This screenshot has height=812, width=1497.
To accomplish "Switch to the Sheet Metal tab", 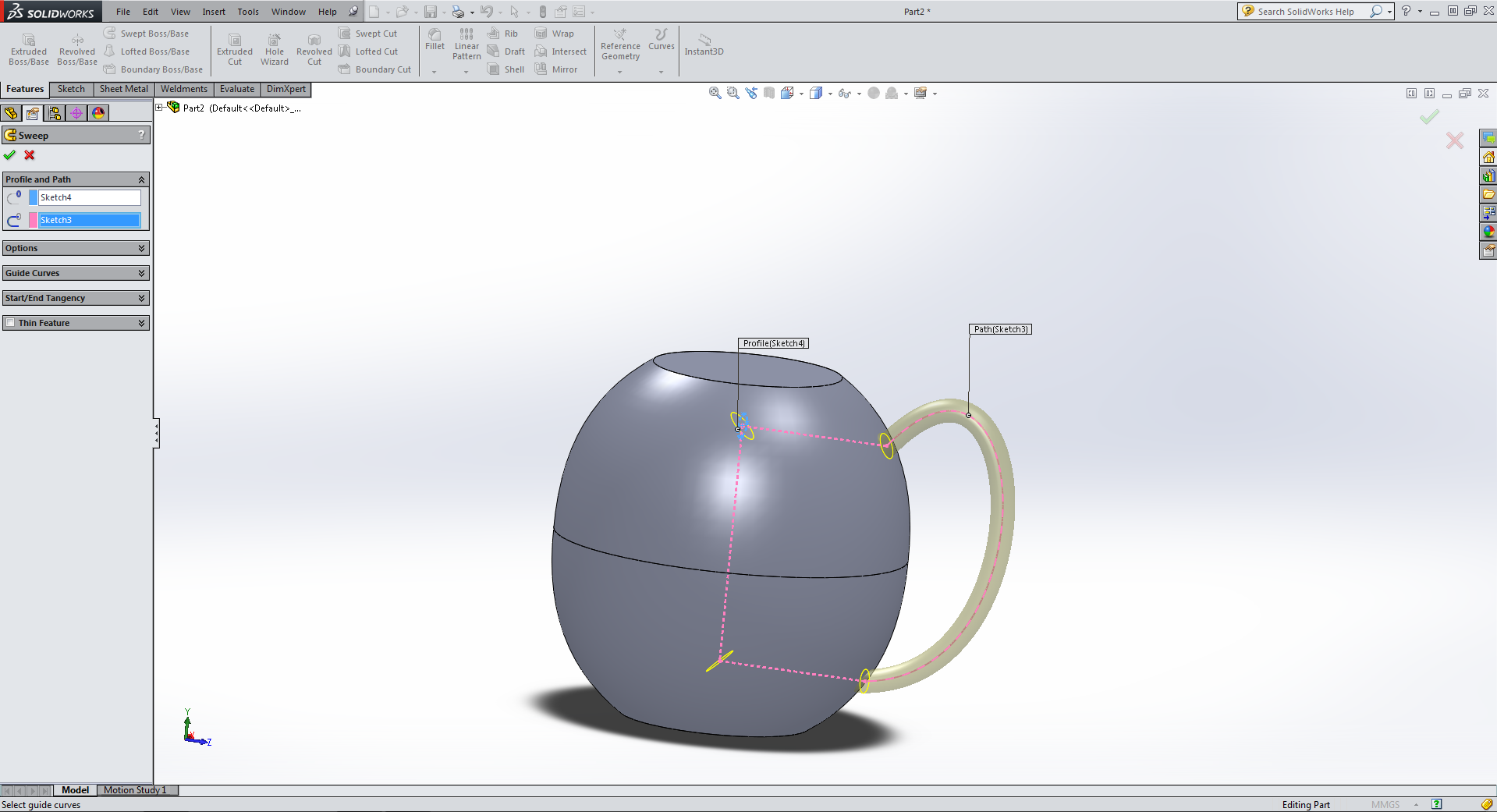I will (x=124, y=89).
